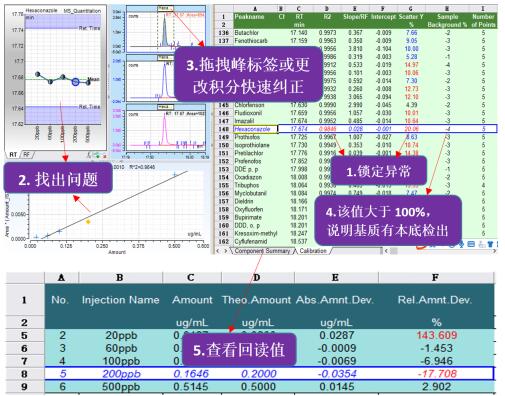Select the 200ppb injection name cell

pyautogui.click(x=121, y=374)
